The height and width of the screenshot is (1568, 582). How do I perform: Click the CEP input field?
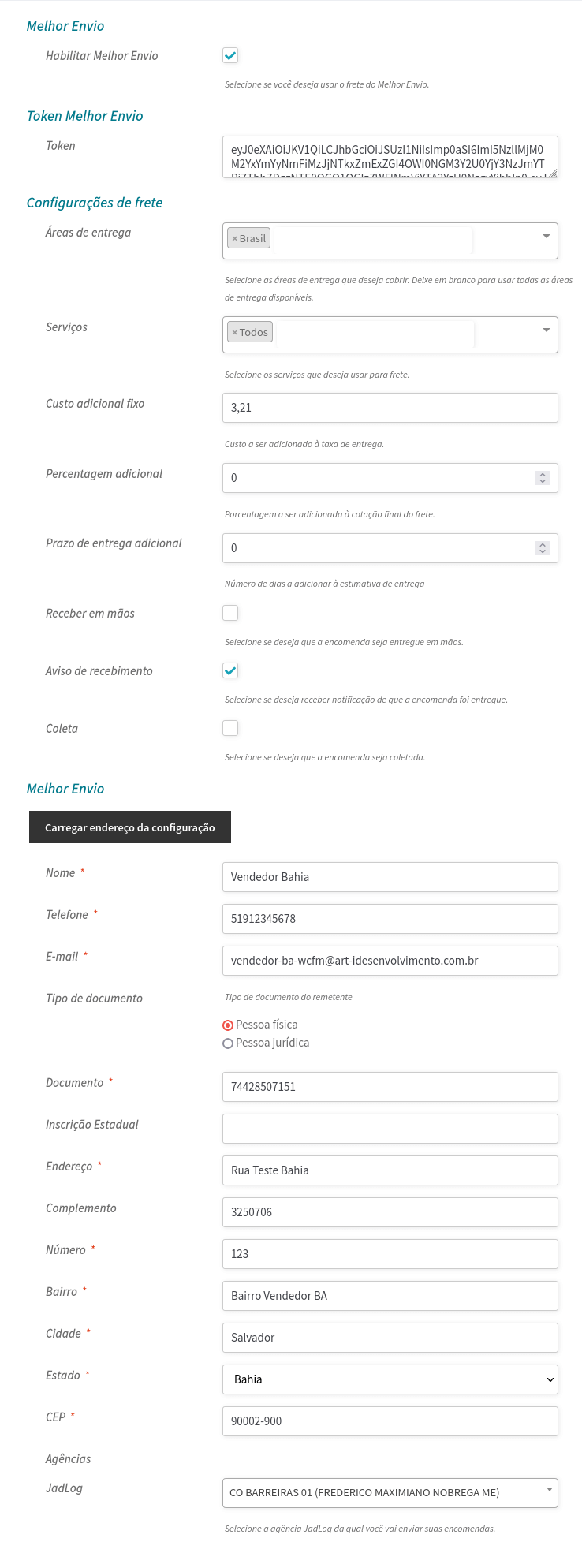pos(390,1421)
